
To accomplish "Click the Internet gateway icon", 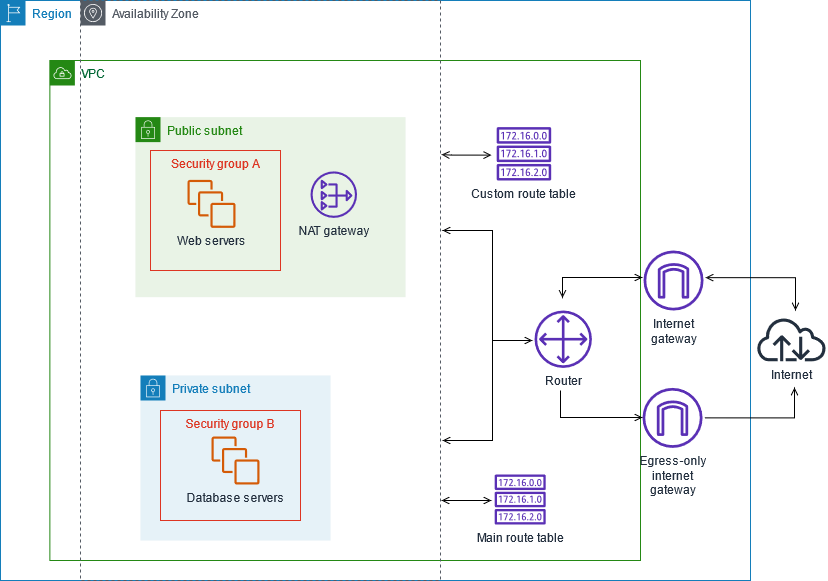I will [672, 281].
